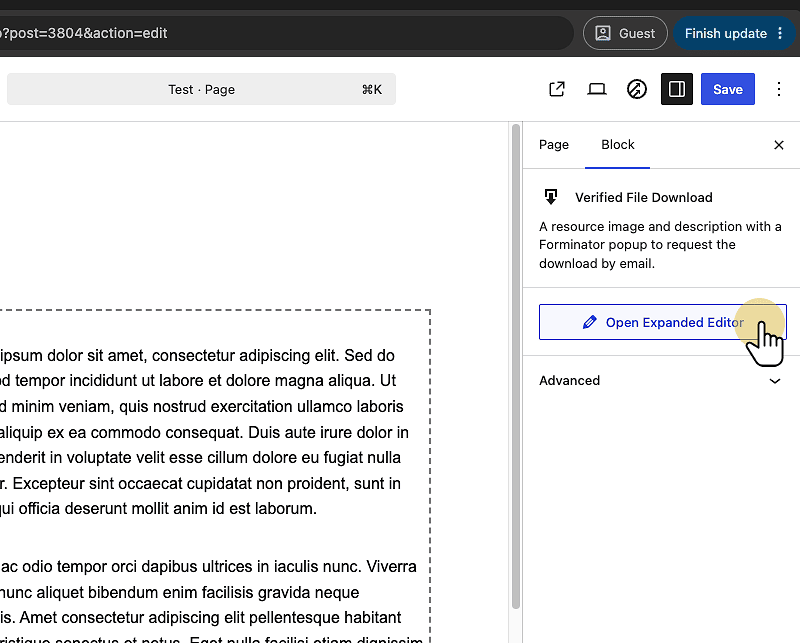Save the page
Viewport: 800px width, 643px height.
(x=728, y=89)
